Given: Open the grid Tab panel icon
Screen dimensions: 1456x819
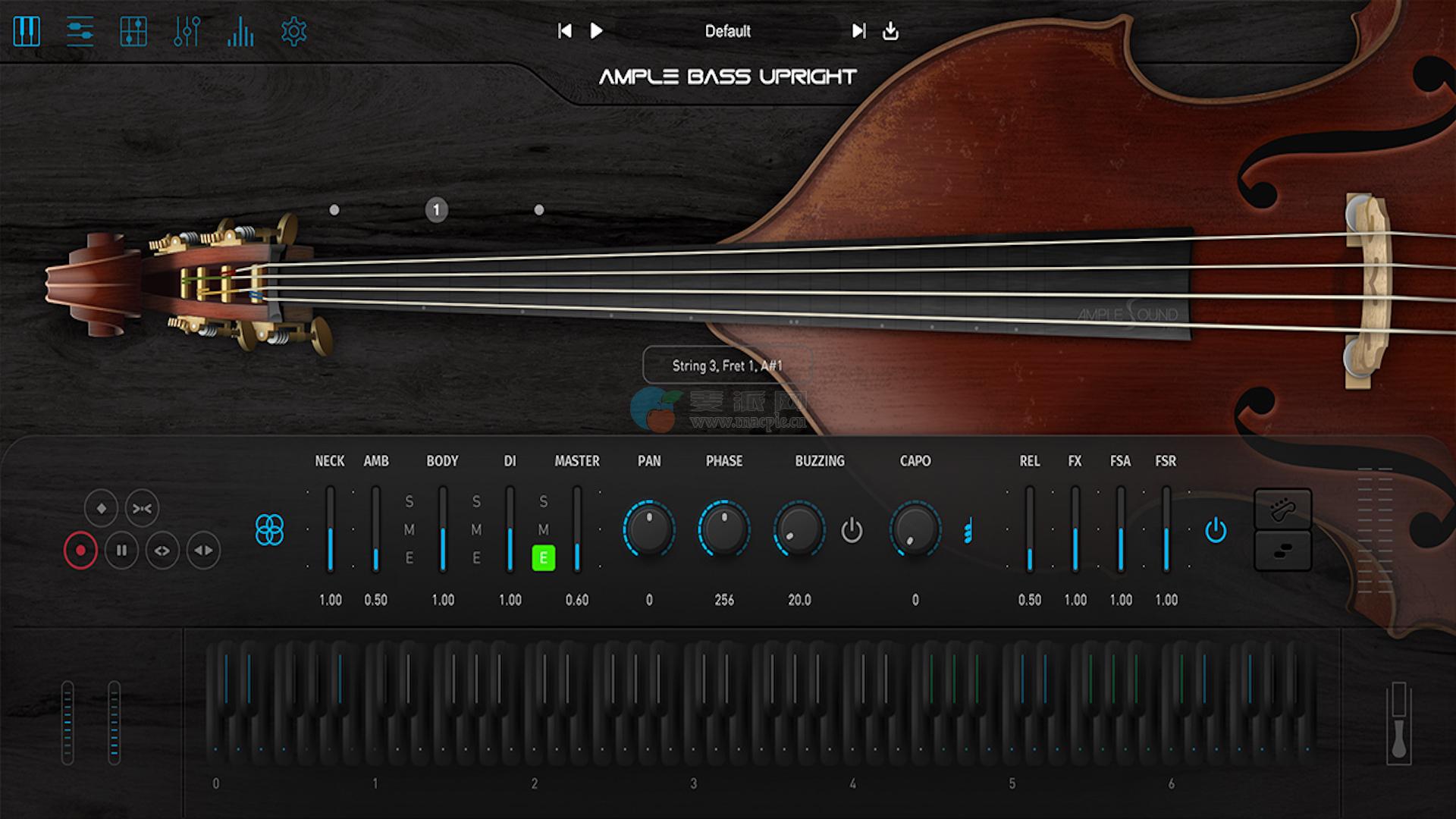Looking at the screenshot, I should point(133,31).
